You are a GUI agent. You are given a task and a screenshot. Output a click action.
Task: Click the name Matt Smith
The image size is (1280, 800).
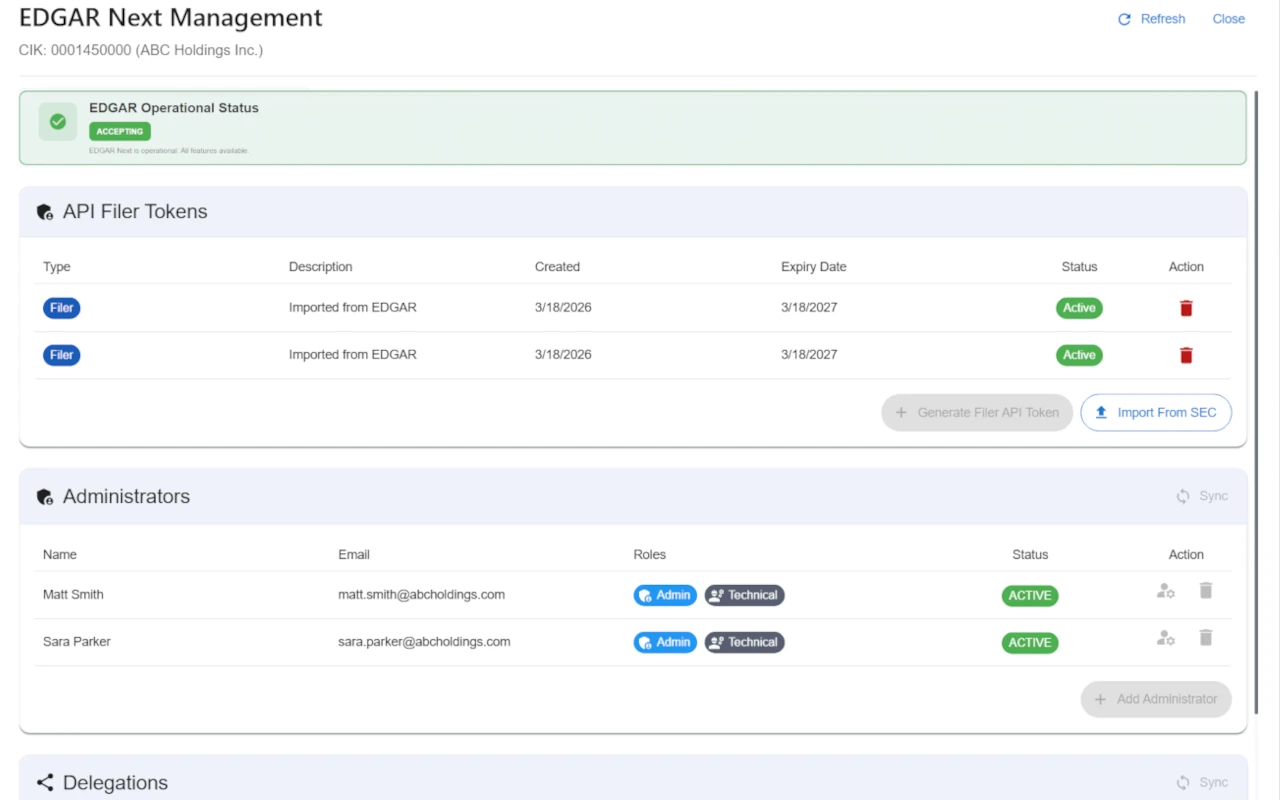[x=73, y=594]
